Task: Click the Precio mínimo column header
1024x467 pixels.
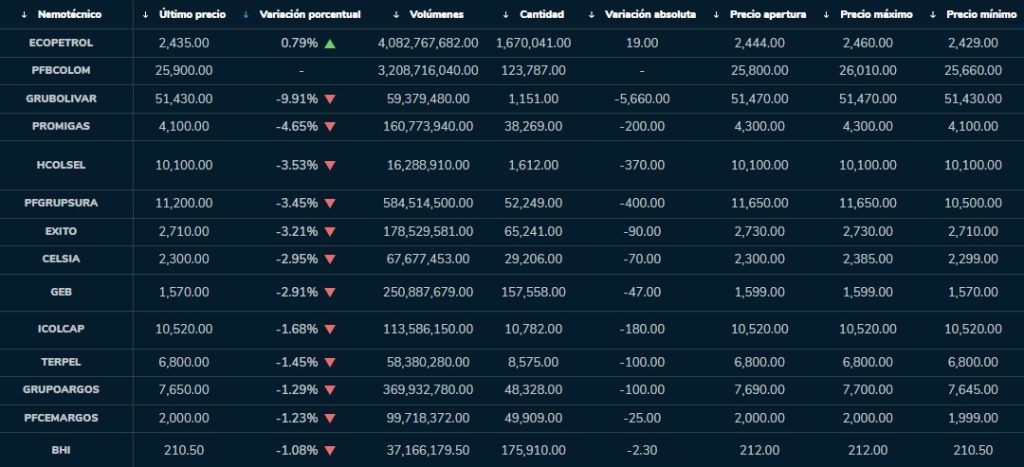Action: point(982,14)
